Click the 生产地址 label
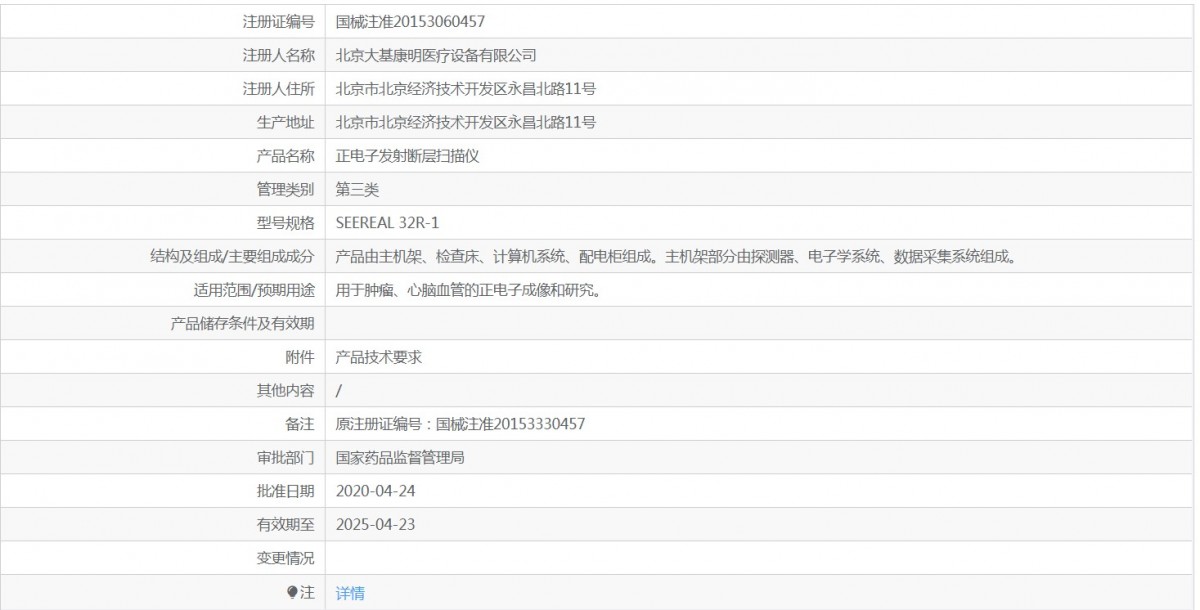This screenshot has height=610, width=1200. [286, 123]
